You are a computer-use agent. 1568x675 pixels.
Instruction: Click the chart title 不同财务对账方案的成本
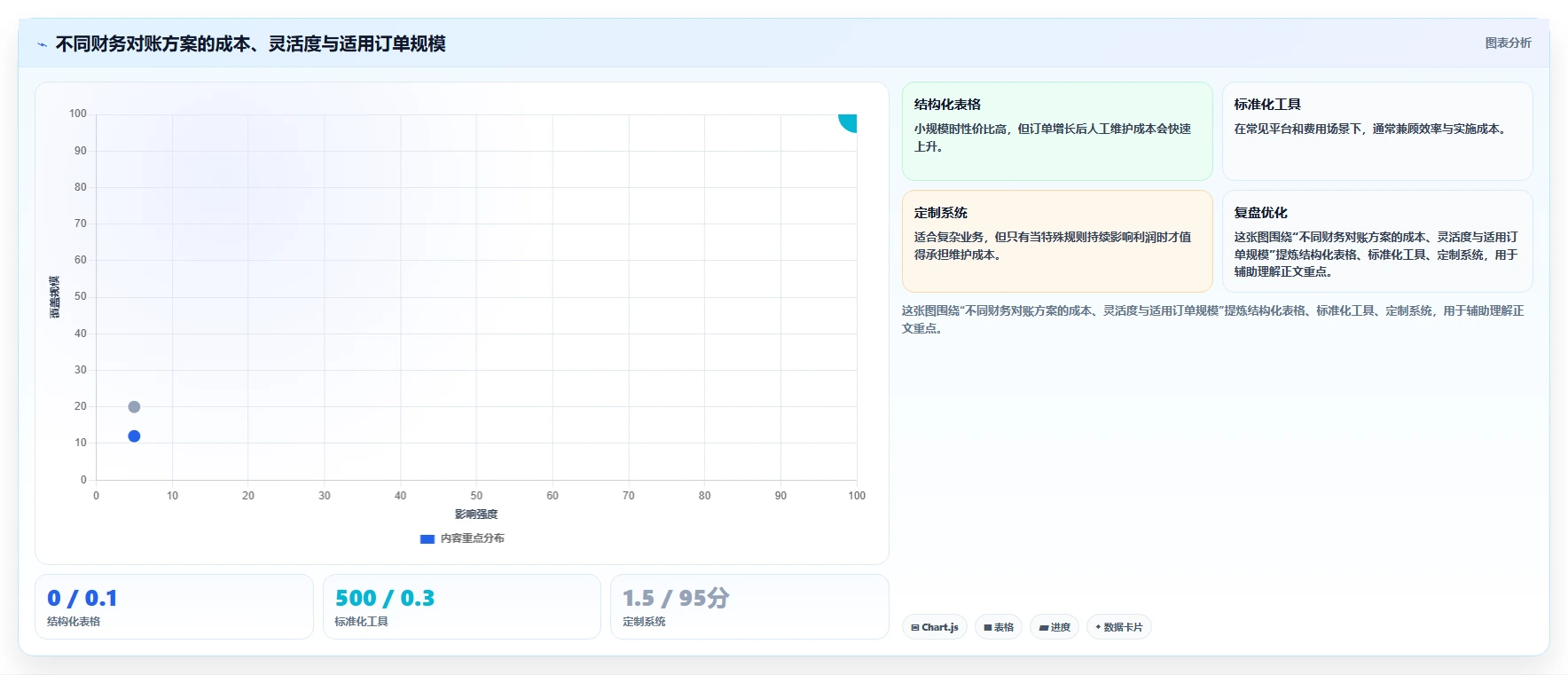click(x=250, y=43)
